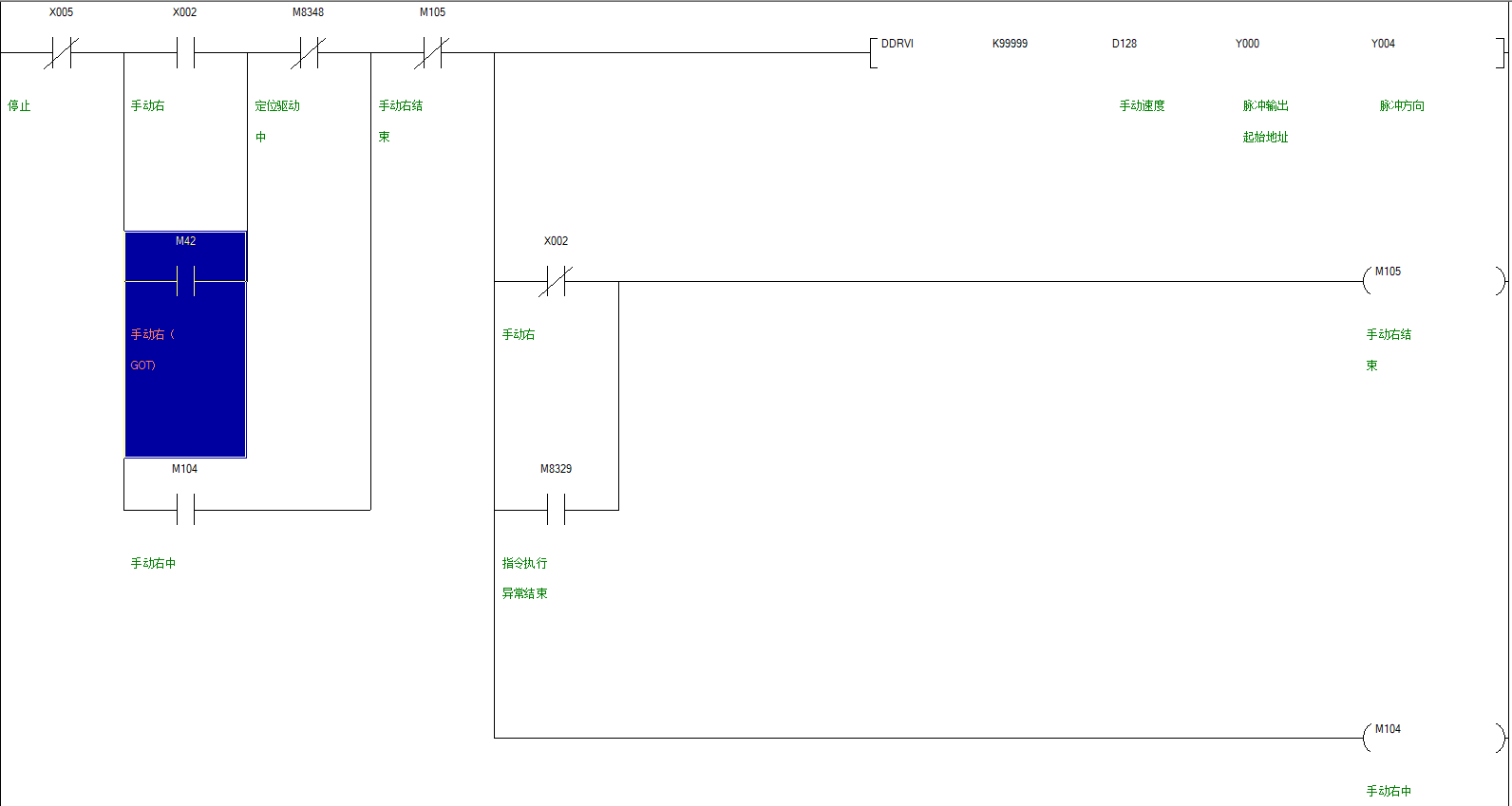1512x806 pixels.
Task: Click the 手动速度 comment below D128
Action: click(x=1142, y=106)
